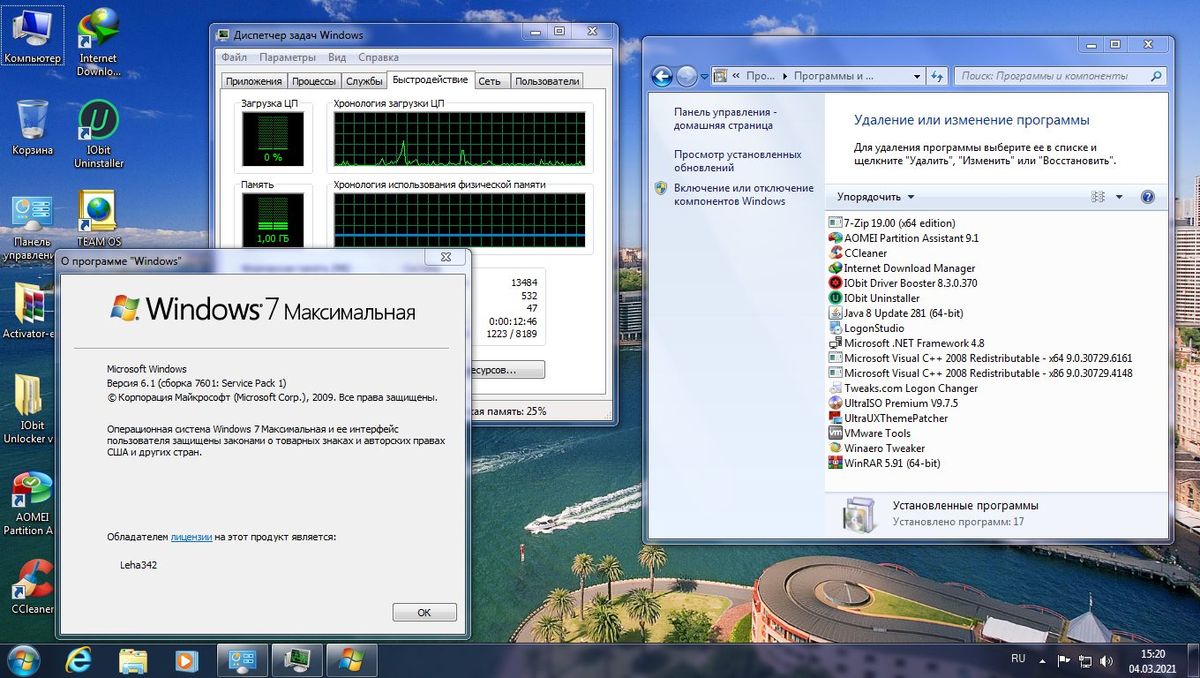Click the Forward arrow in Programs window

686,76
